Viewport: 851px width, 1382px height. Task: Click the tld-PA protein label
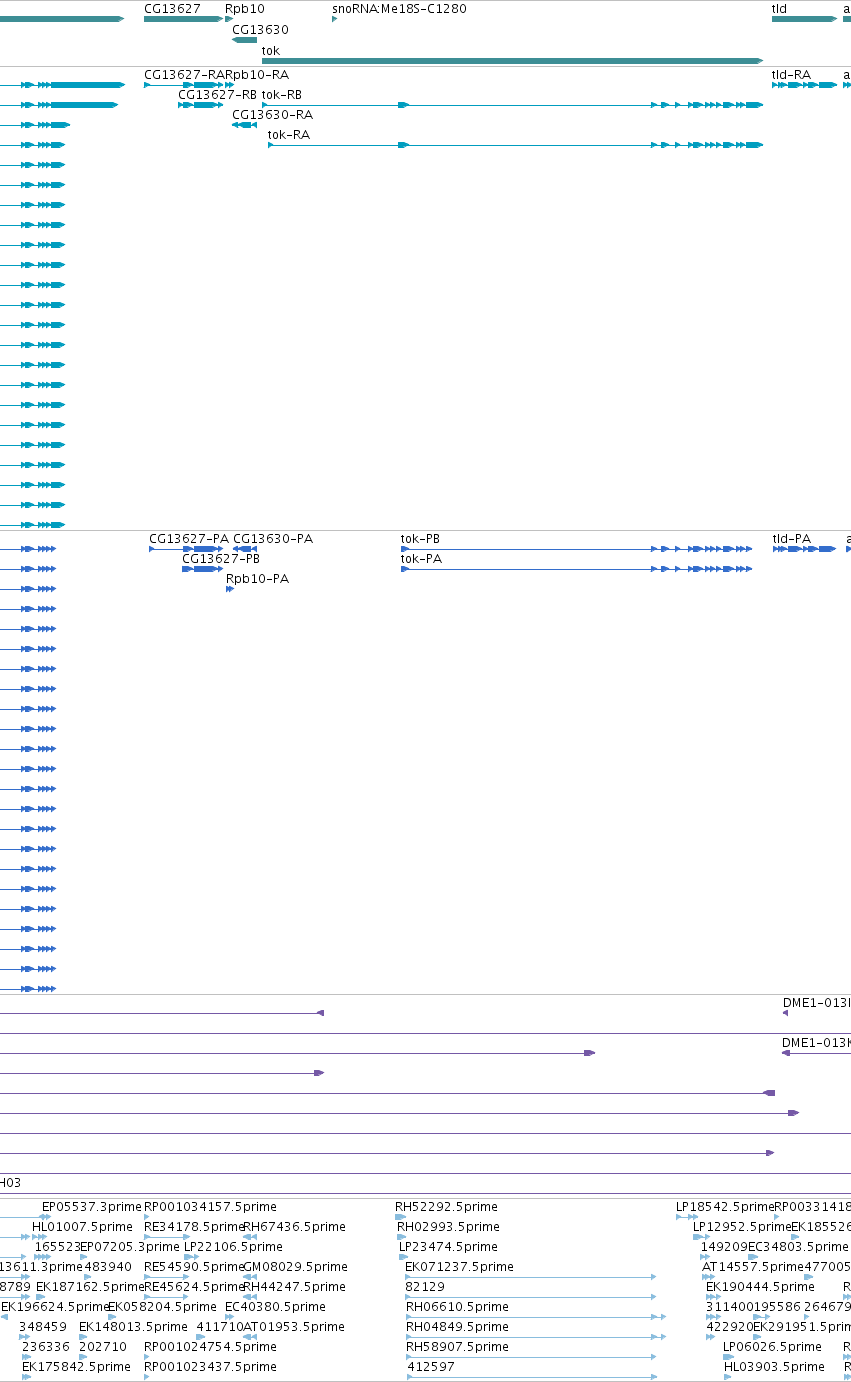click(791, 539)
